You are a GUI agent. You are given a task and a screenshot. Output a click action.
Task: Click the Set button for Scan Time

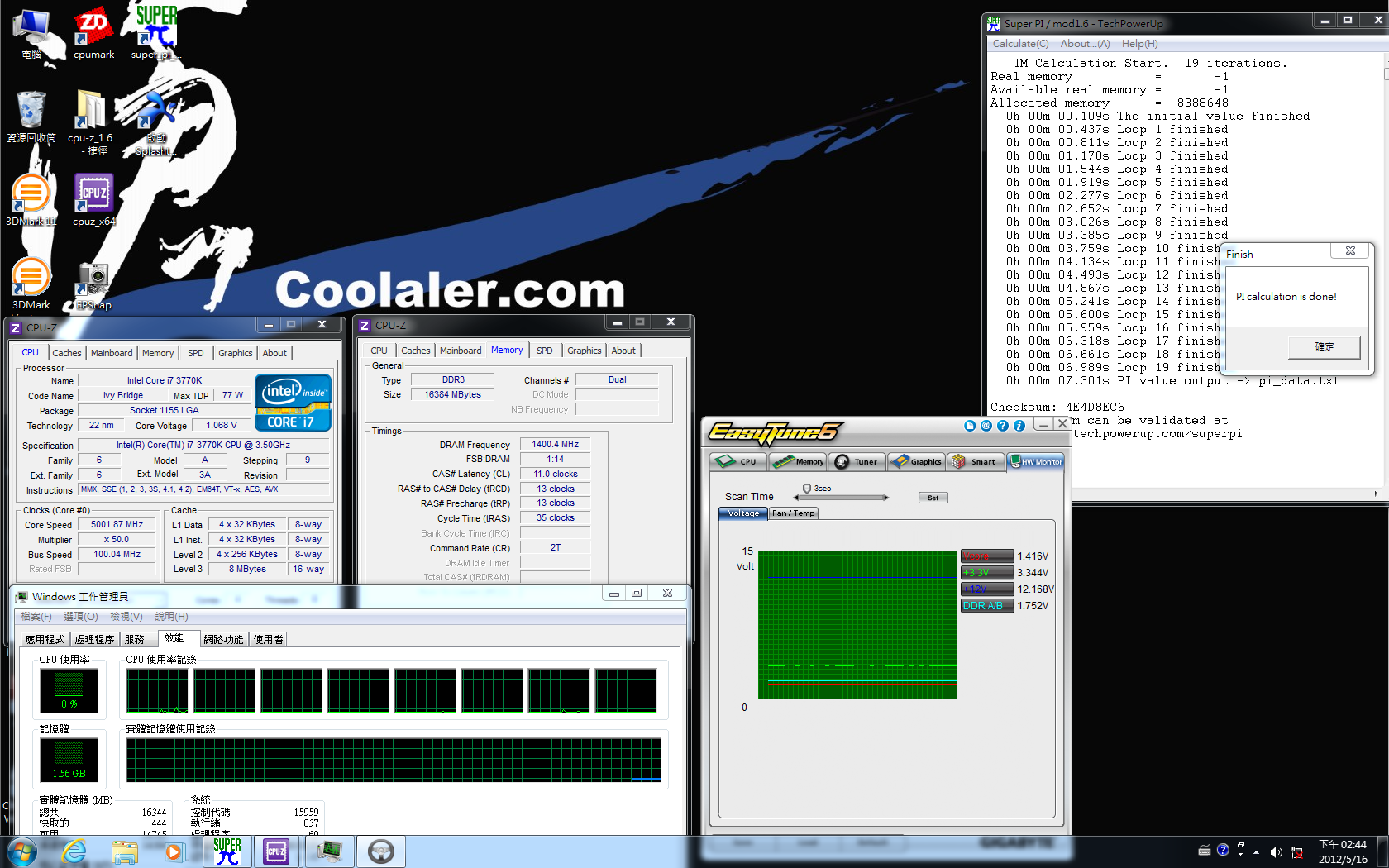pyautogui.click(x=933, y=498)
